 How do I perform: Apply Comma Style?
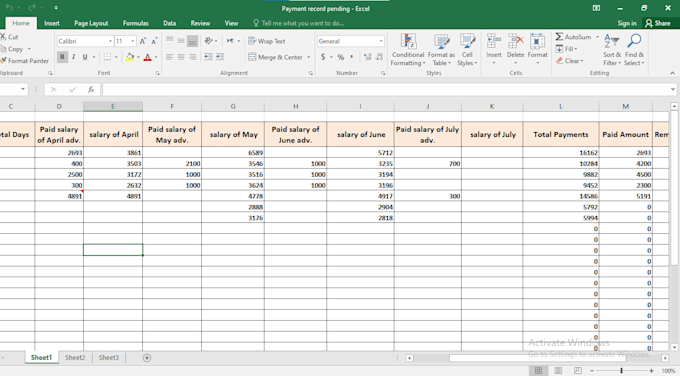[x=352, y=57]
